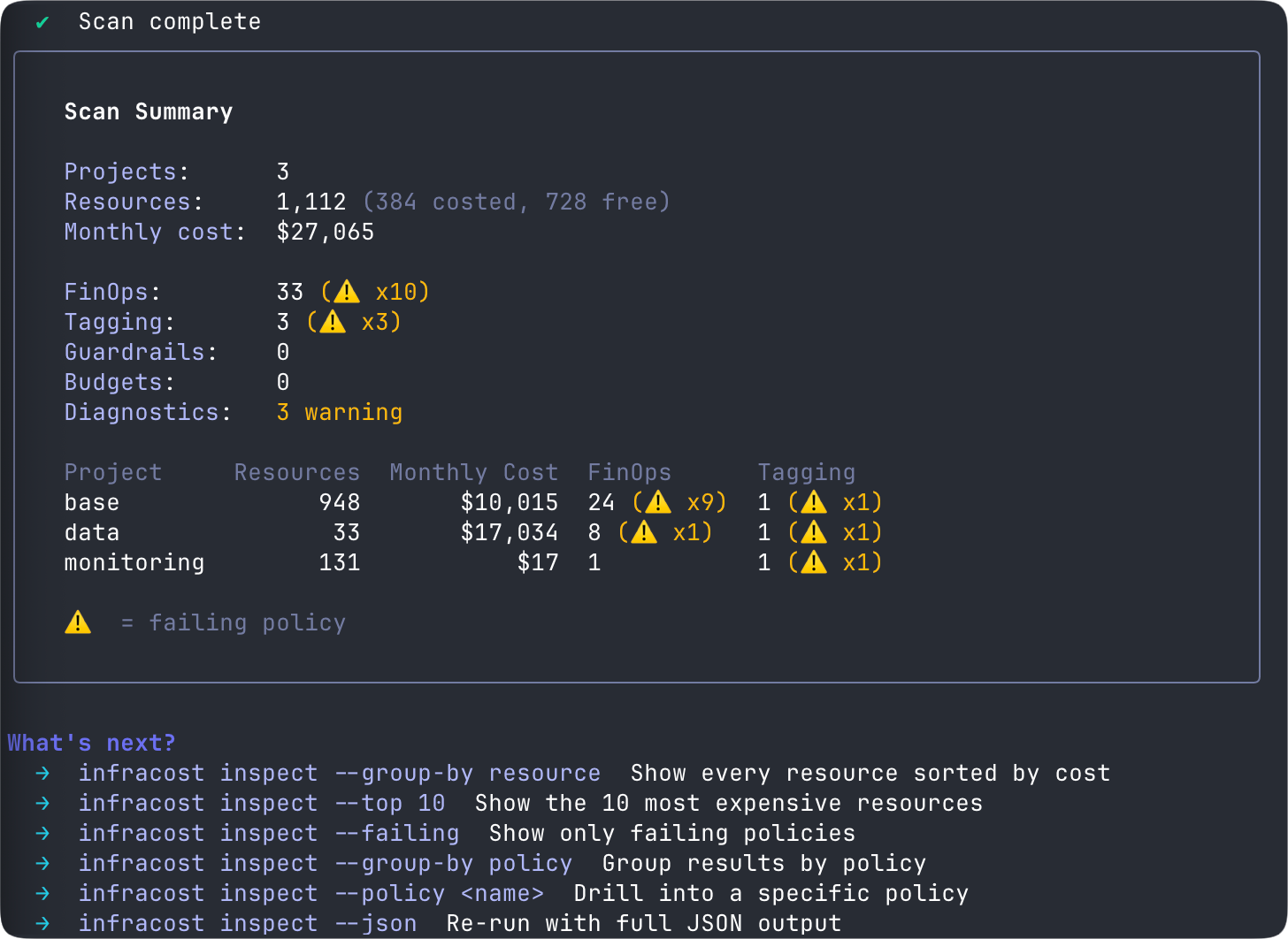
Task: Click the 'Guardrails:' label
Action: [142, 352]
